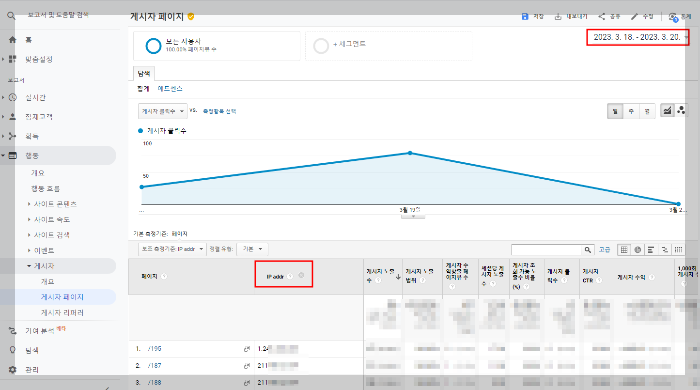Viewport: 700px width, 390px height.
Task: Open the sort type Default (기본) dropdown
Action: tap(252, 249)
